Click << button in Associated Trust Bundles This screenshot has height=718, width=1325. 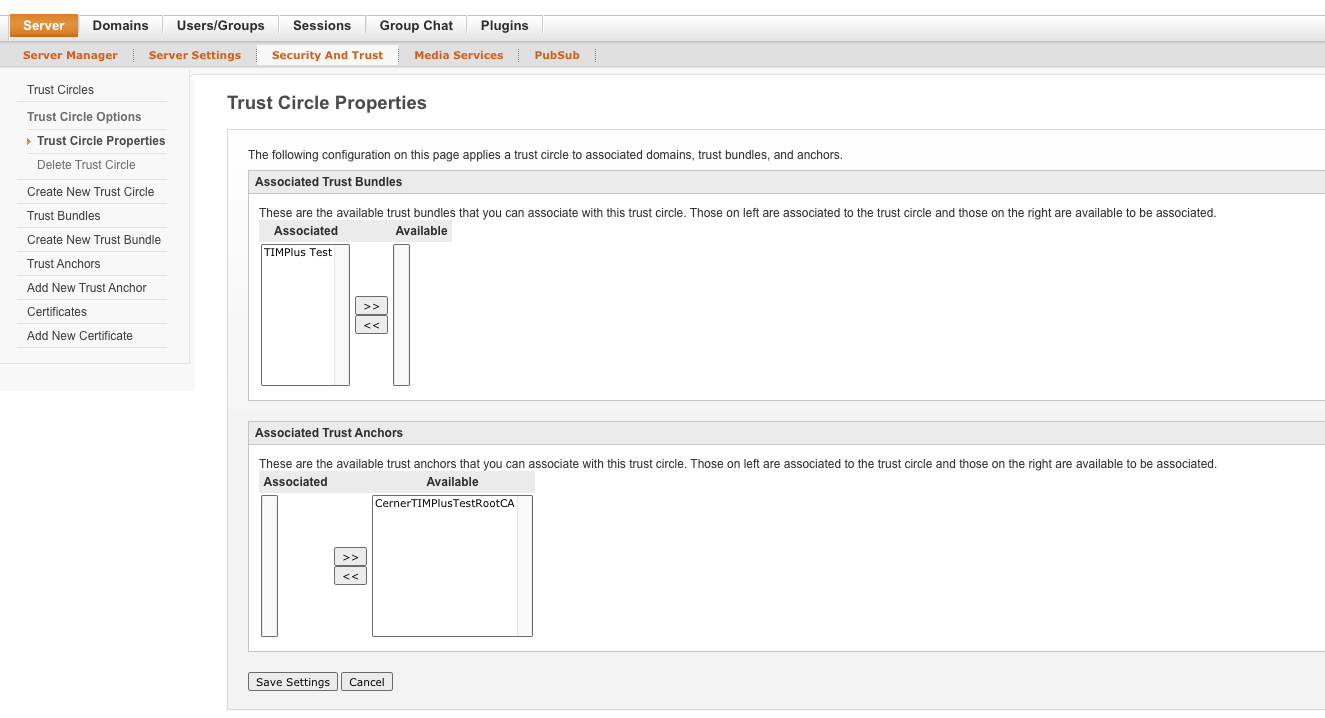pyautogui.click(x=371, y=325)
